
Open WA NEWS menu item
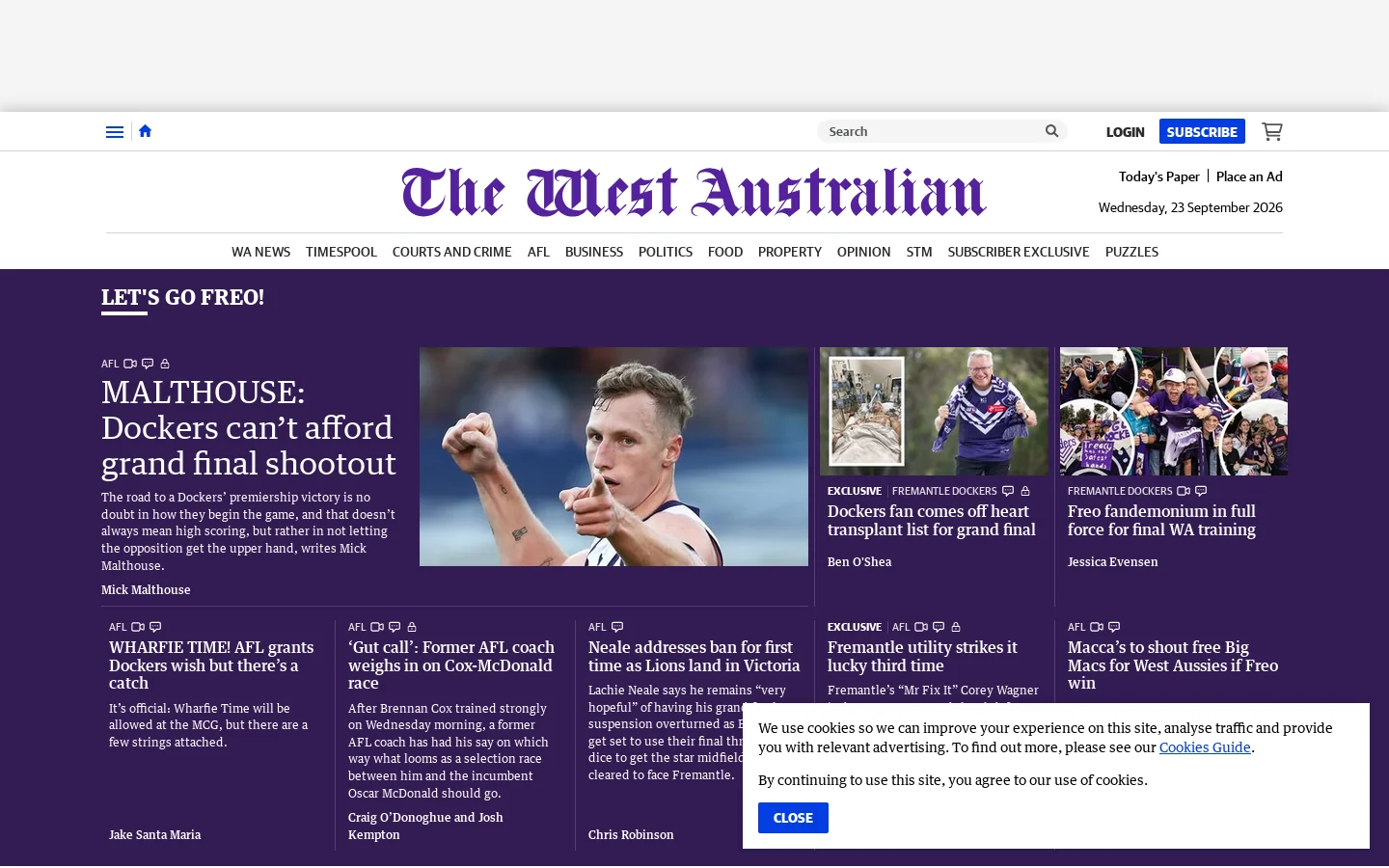260,252
